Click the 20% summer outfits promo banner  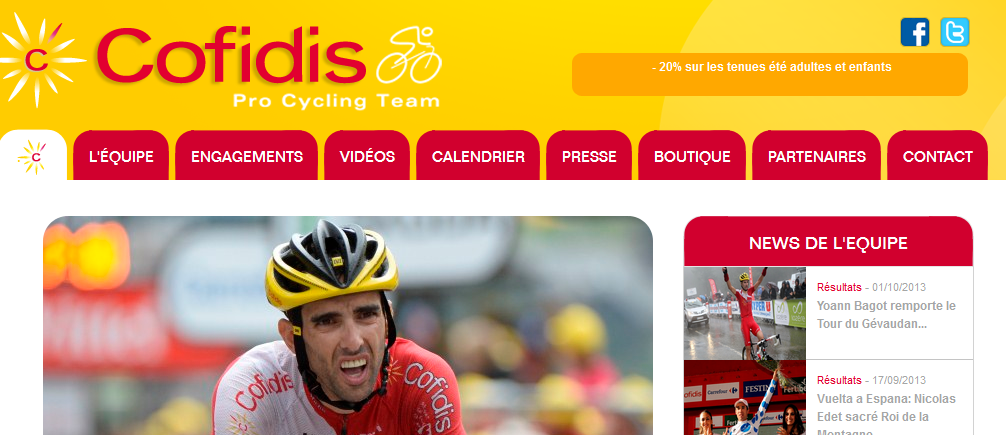pyautogui.click(x=770, y=74)
